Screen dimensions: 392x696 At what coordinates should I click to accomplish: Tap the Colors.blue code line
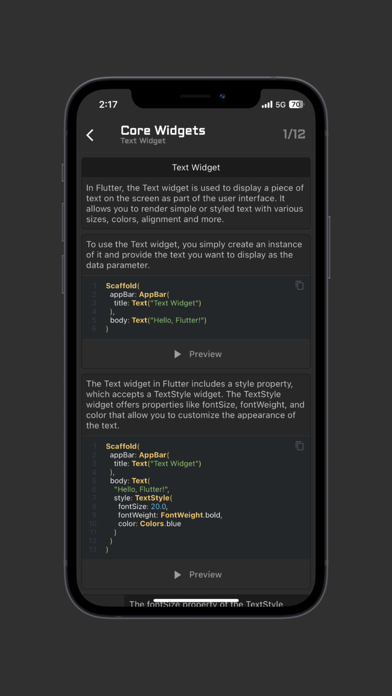150,524
